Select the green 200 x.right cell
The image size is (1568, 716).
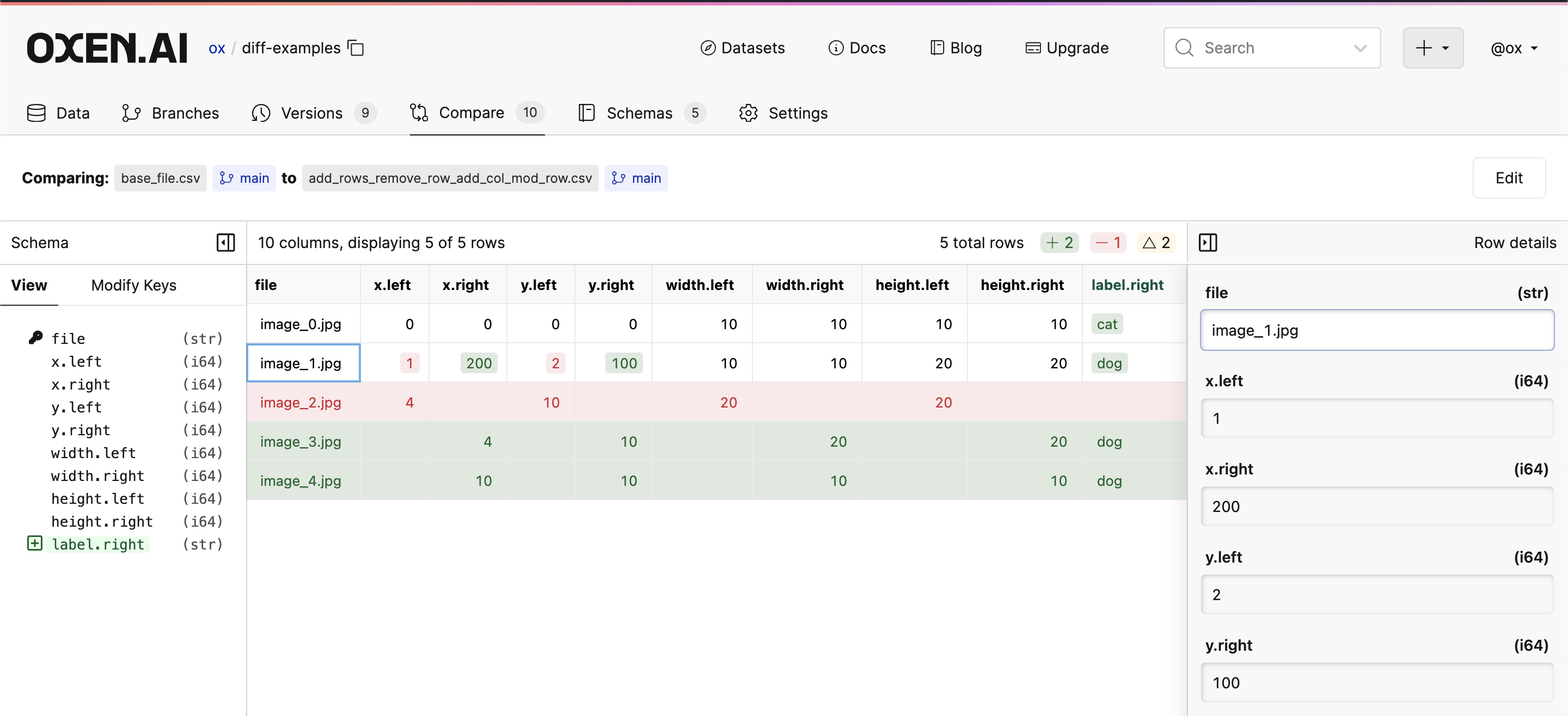[479, 363]
